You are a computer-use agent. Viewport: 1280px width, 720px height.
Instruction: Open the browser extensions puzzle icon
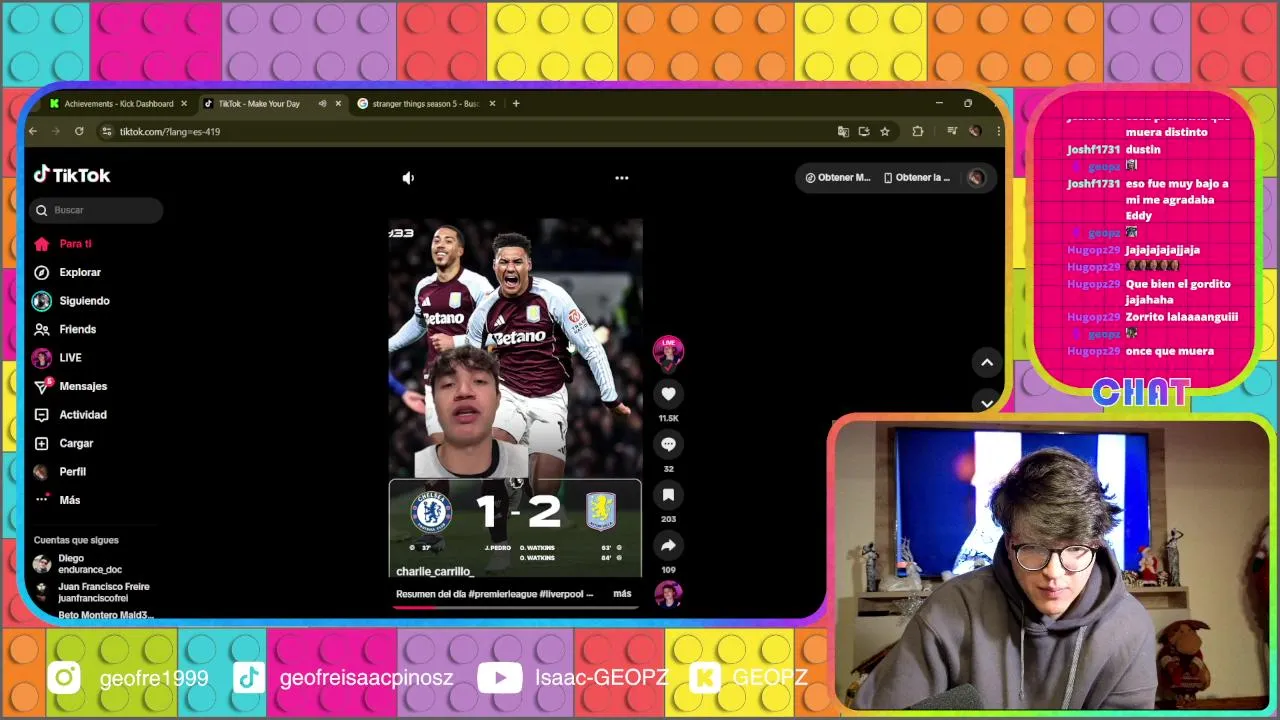click(917, 131)
